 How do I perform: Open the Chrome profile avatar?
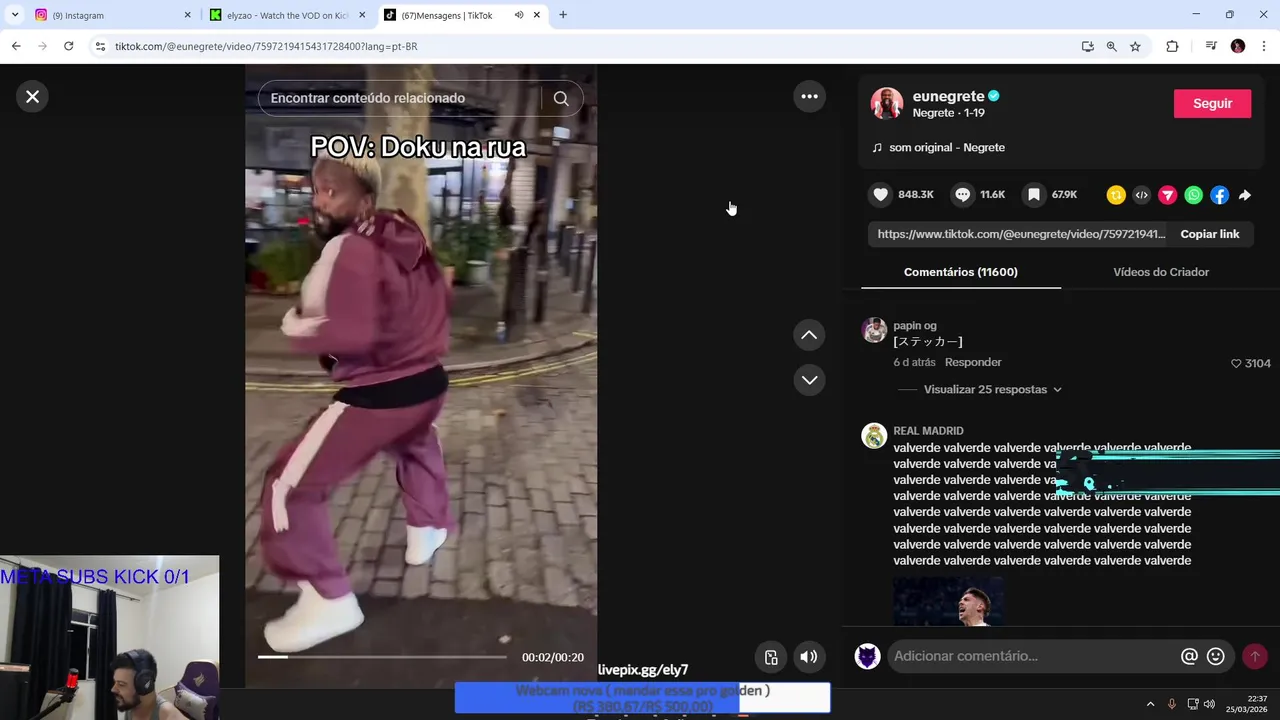(x=1238, y=46)
